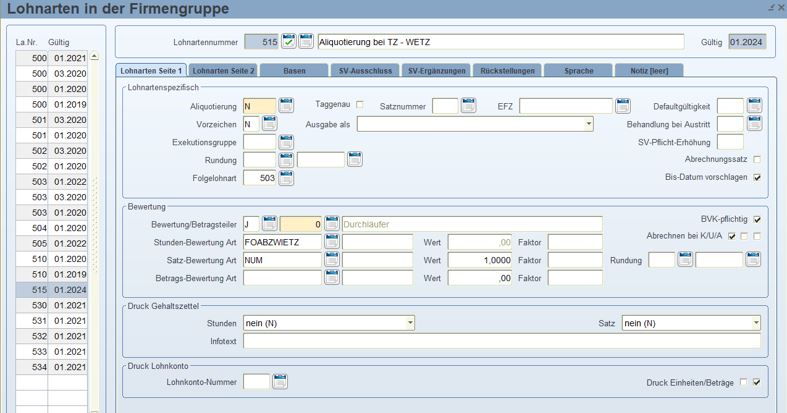The height and width of the screenshot is (413, 787).
Task: Expand the Ausgabe als dropdown
Action: 588,124
